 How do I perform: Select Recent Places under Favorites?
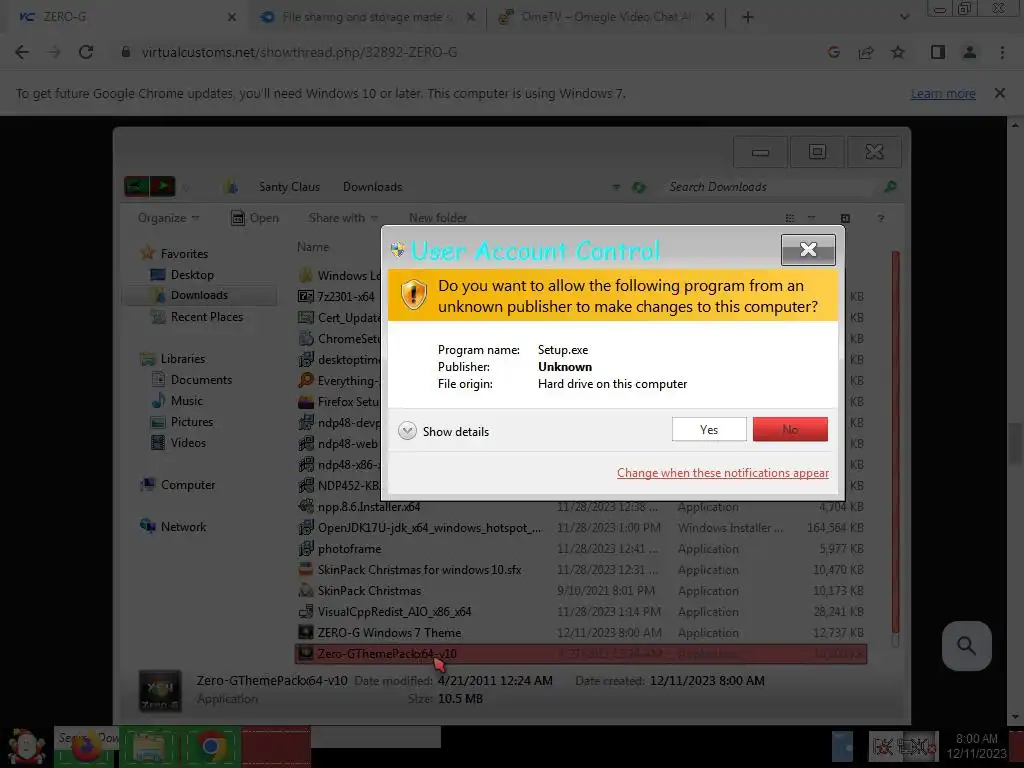[206, 317]
